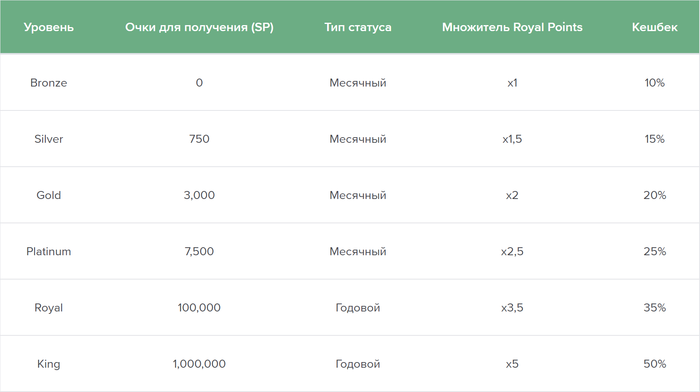Screen dimensions: 700x392
Task: Select the x3,5 multiplier cell
Action: click(512, 308)
